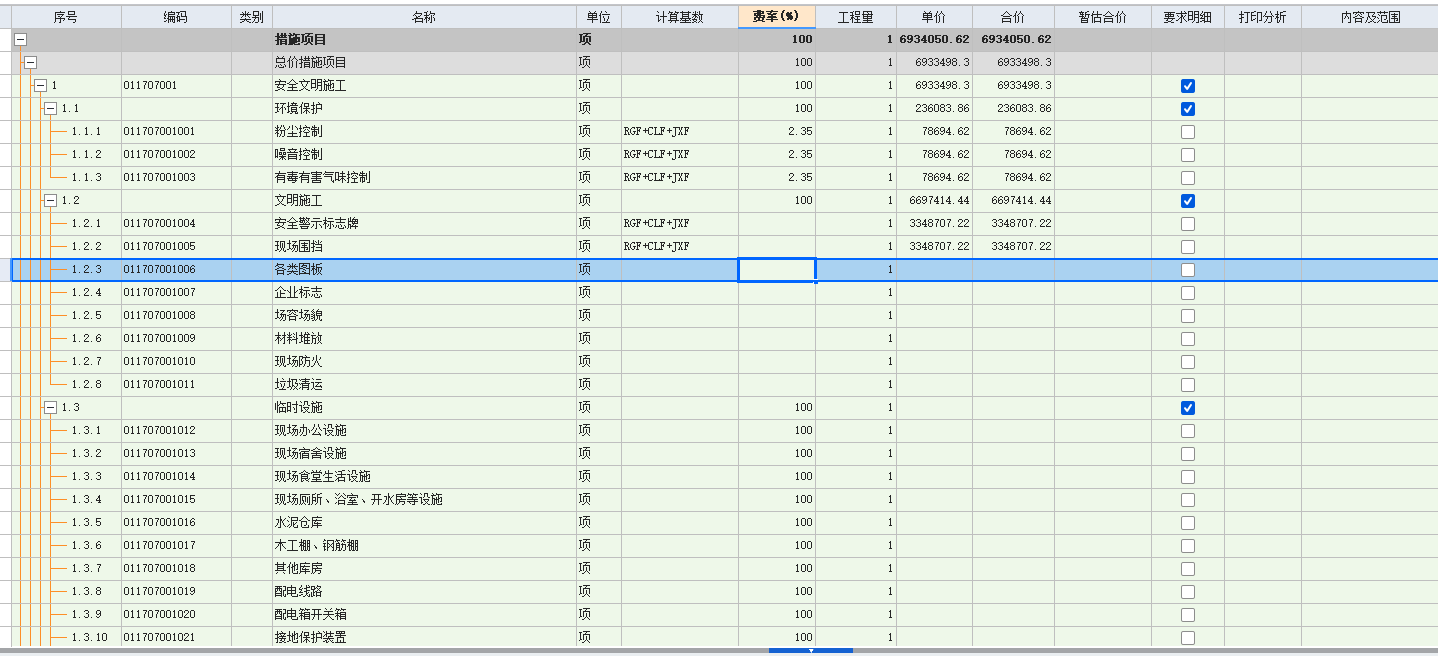Check 要求明细 box for 粉尘控制
Image resolution: width=1438 pixels, height=656 pixels.
pyautogui.click(x=1187, y=132)
